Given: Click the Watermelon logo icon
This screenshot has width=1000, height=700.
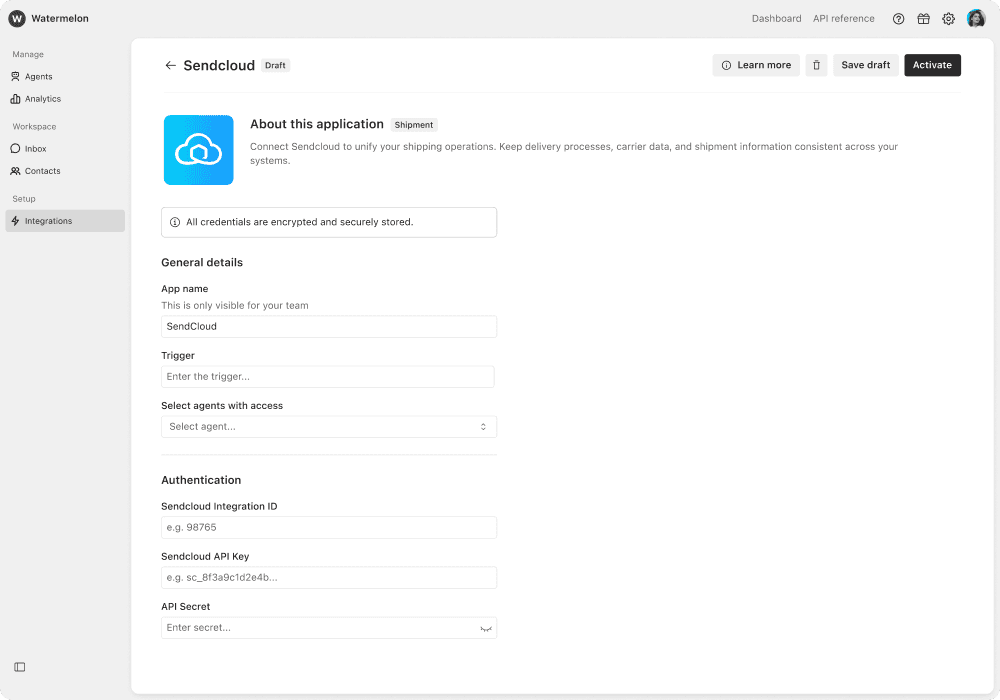Looking at the screenshot, I should (17, 18).
